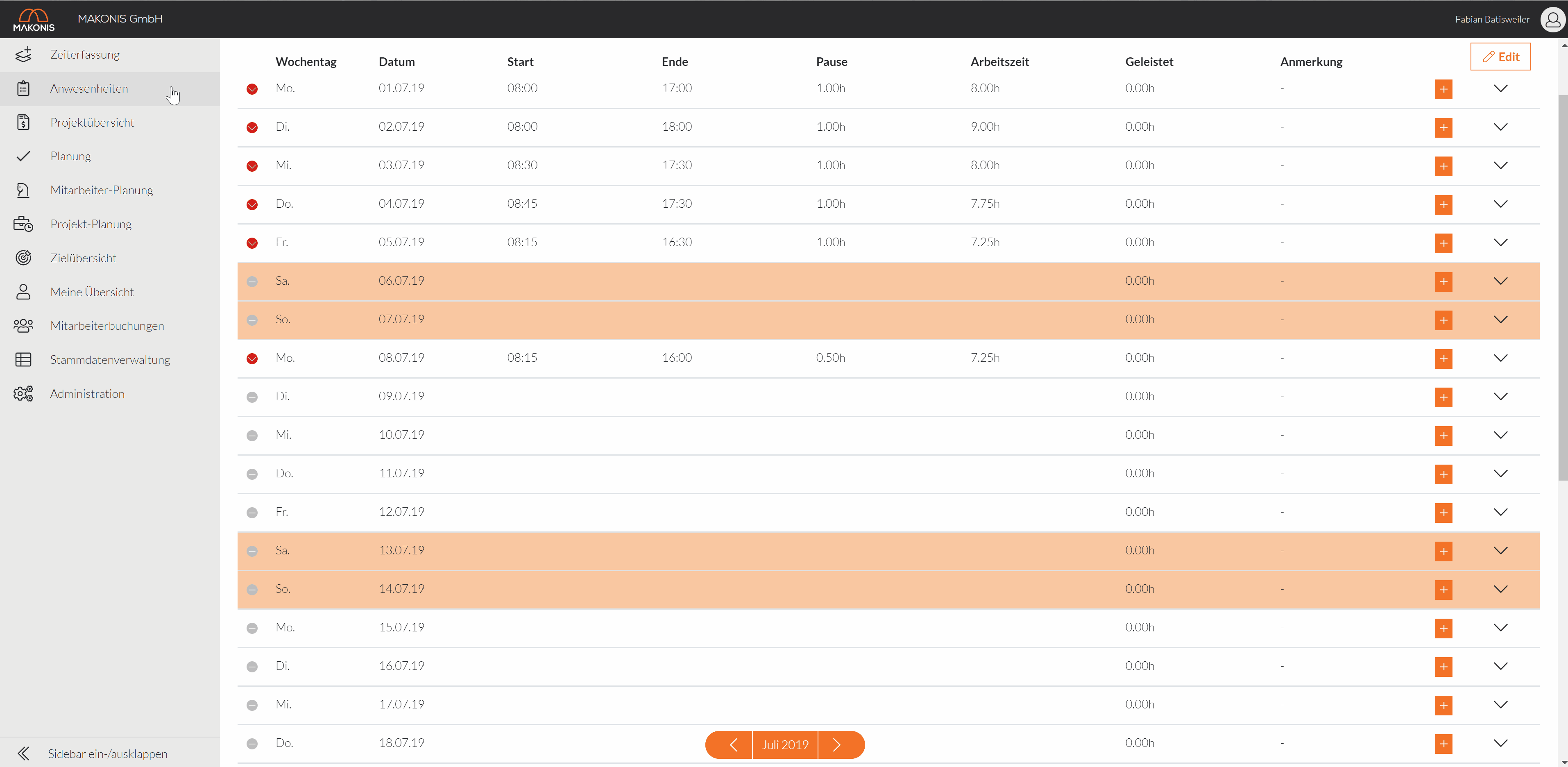Add entry for 18.07.19 via plus icon

(x=1444, y=743)
